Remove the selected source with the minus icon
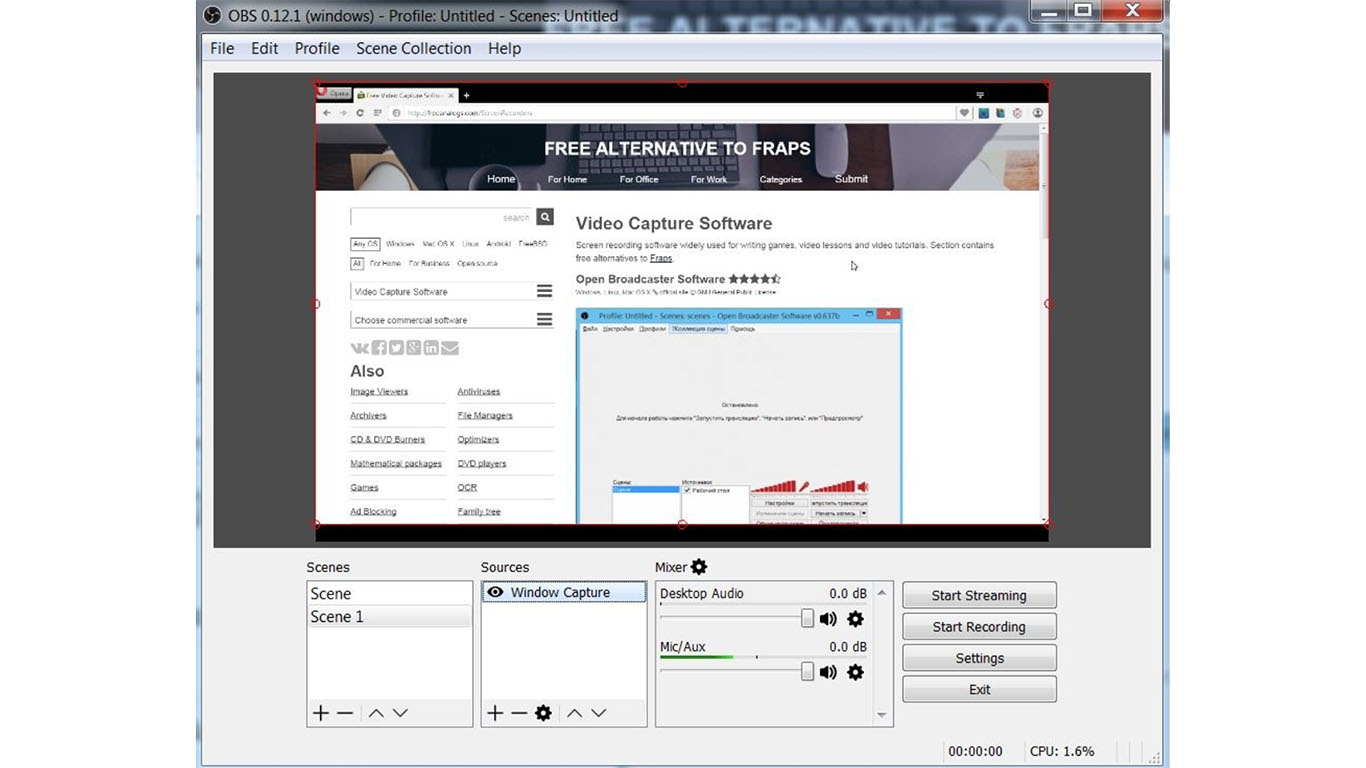This screenshot has height=768, width=1366. [x=519, y=713]
